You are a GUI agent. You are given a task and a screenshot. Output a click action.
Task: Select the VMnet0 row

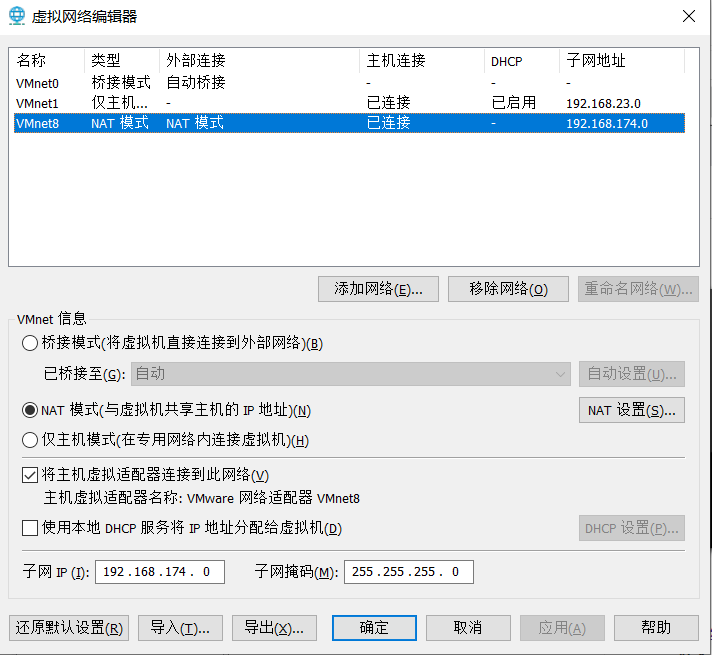click(x=349, y=83)
